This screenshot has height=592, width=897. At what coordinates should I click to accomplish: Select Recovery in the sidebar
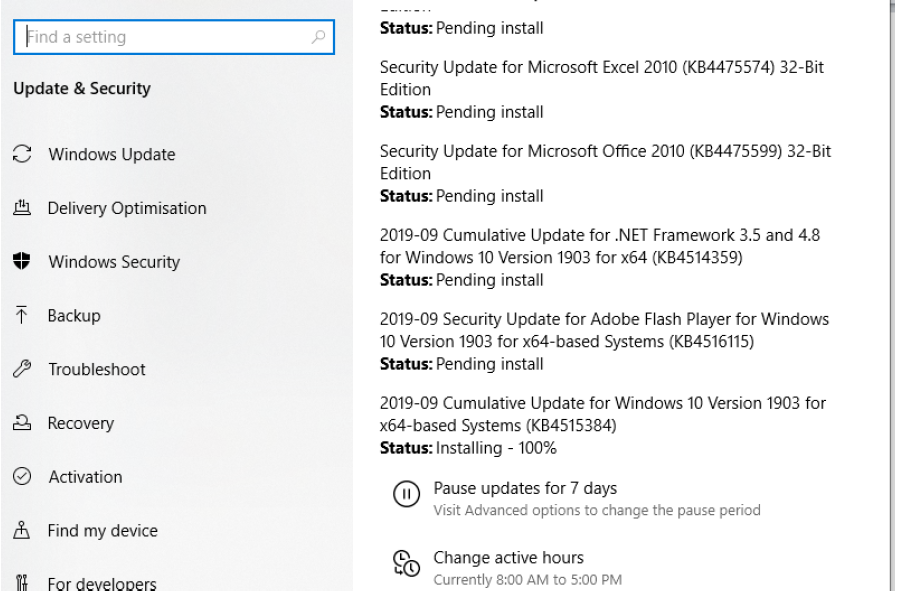pos(81,423)
